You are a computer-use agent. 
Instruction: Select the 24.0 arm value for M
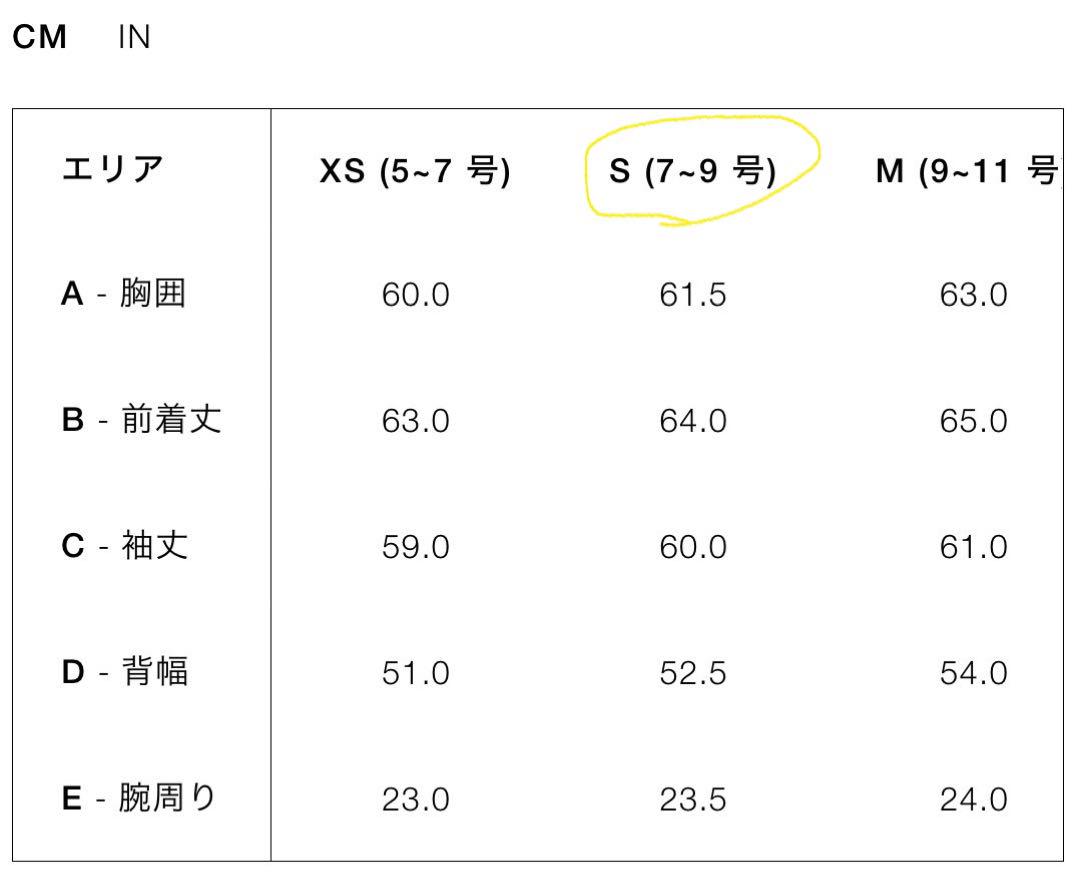click(974, 800)
